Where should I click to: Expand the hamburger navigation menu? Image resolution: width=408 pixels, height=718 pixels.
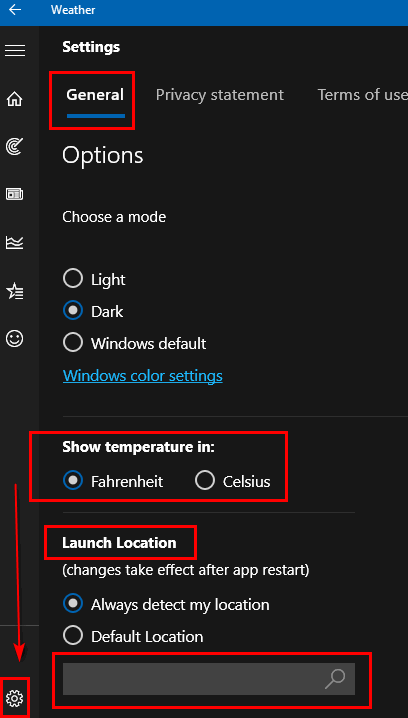tap(15, 50)
